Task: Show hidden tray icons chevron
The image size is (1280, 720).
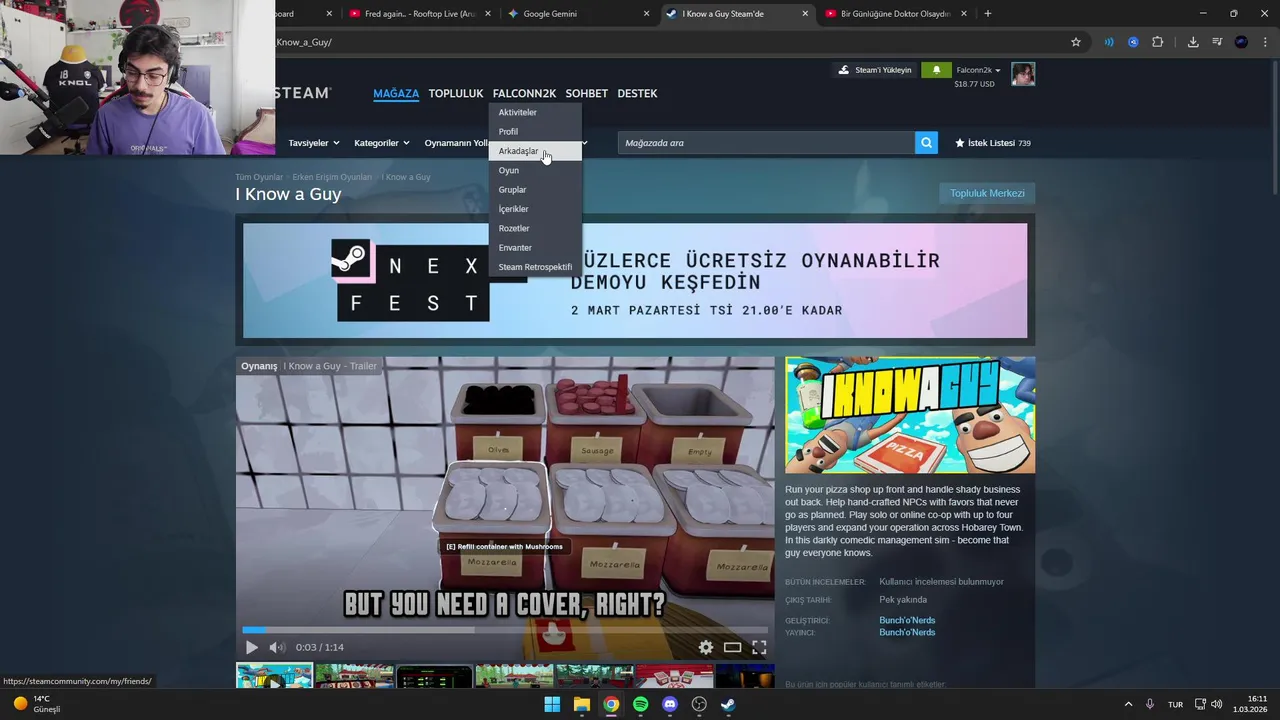Action: [x=1129, y=704]
